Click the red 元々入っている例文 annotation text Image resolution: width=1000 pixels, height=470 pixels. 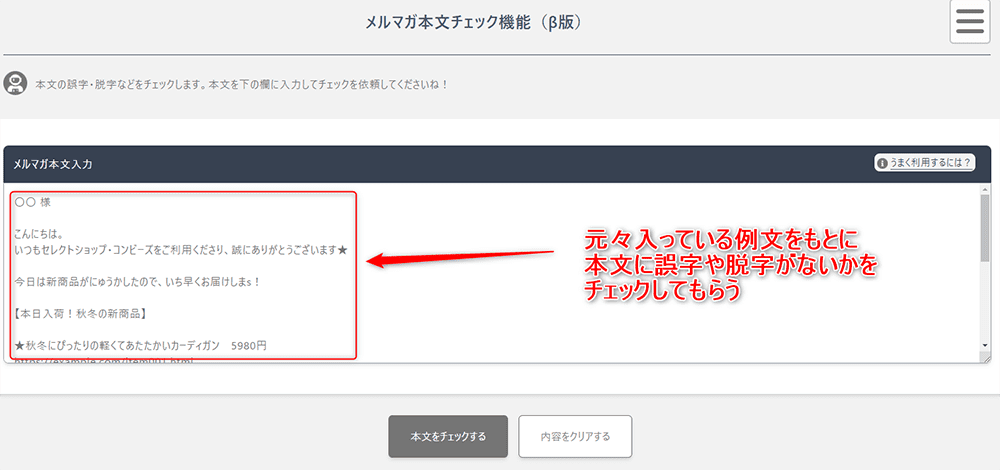[721, 241]
